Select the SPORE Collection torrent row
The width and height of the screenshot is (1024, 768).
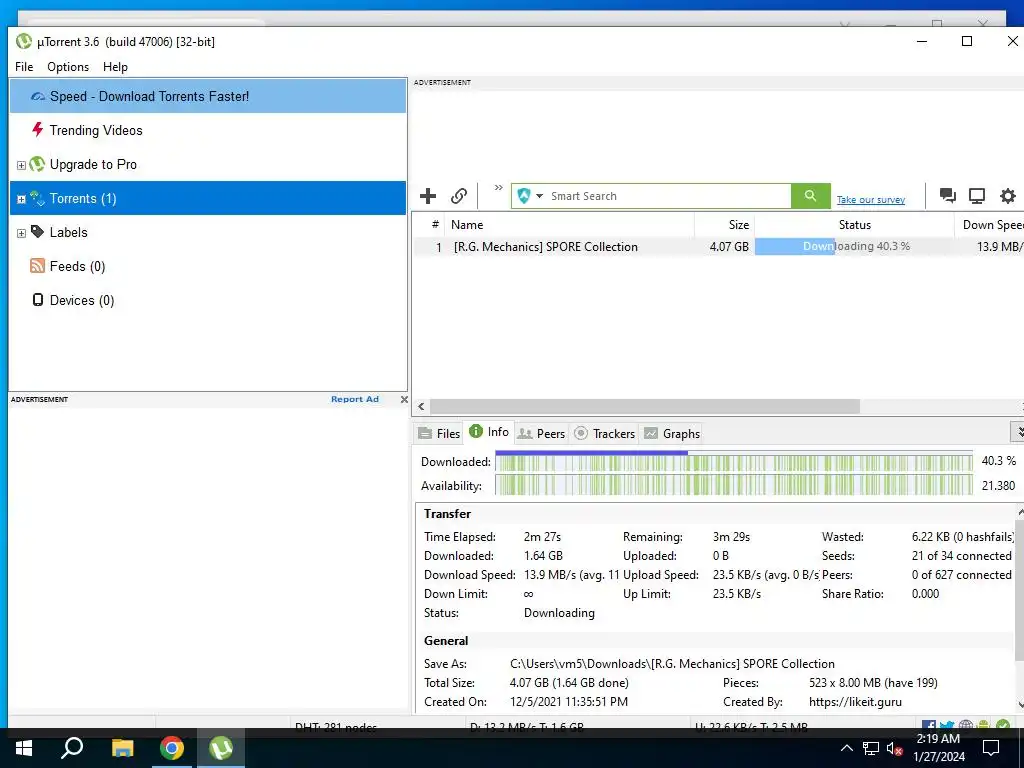(x=718, y=247)
